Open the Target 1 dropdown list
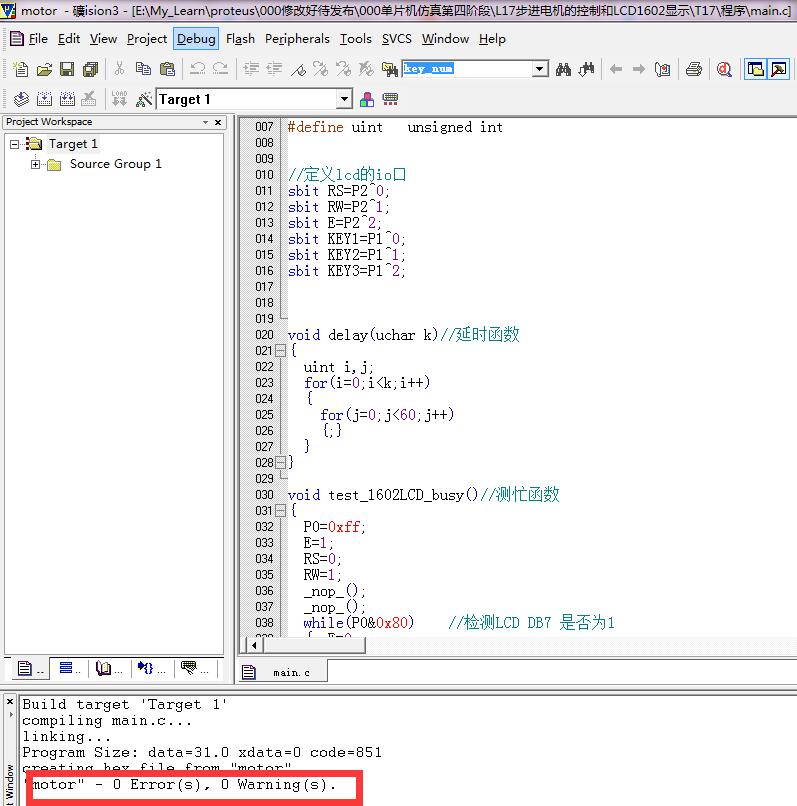797x806 pixels. 344,99
